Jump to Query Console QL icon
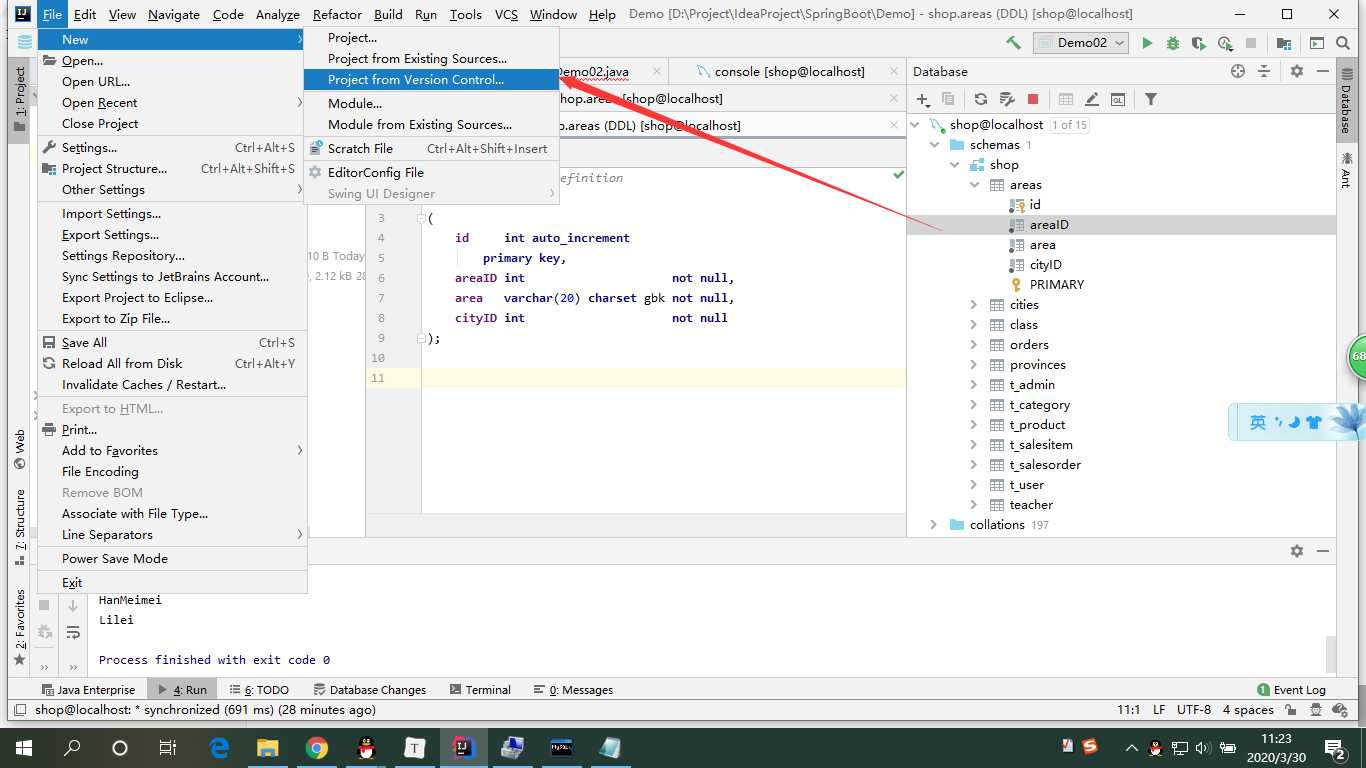 [x=1118, y=99]
